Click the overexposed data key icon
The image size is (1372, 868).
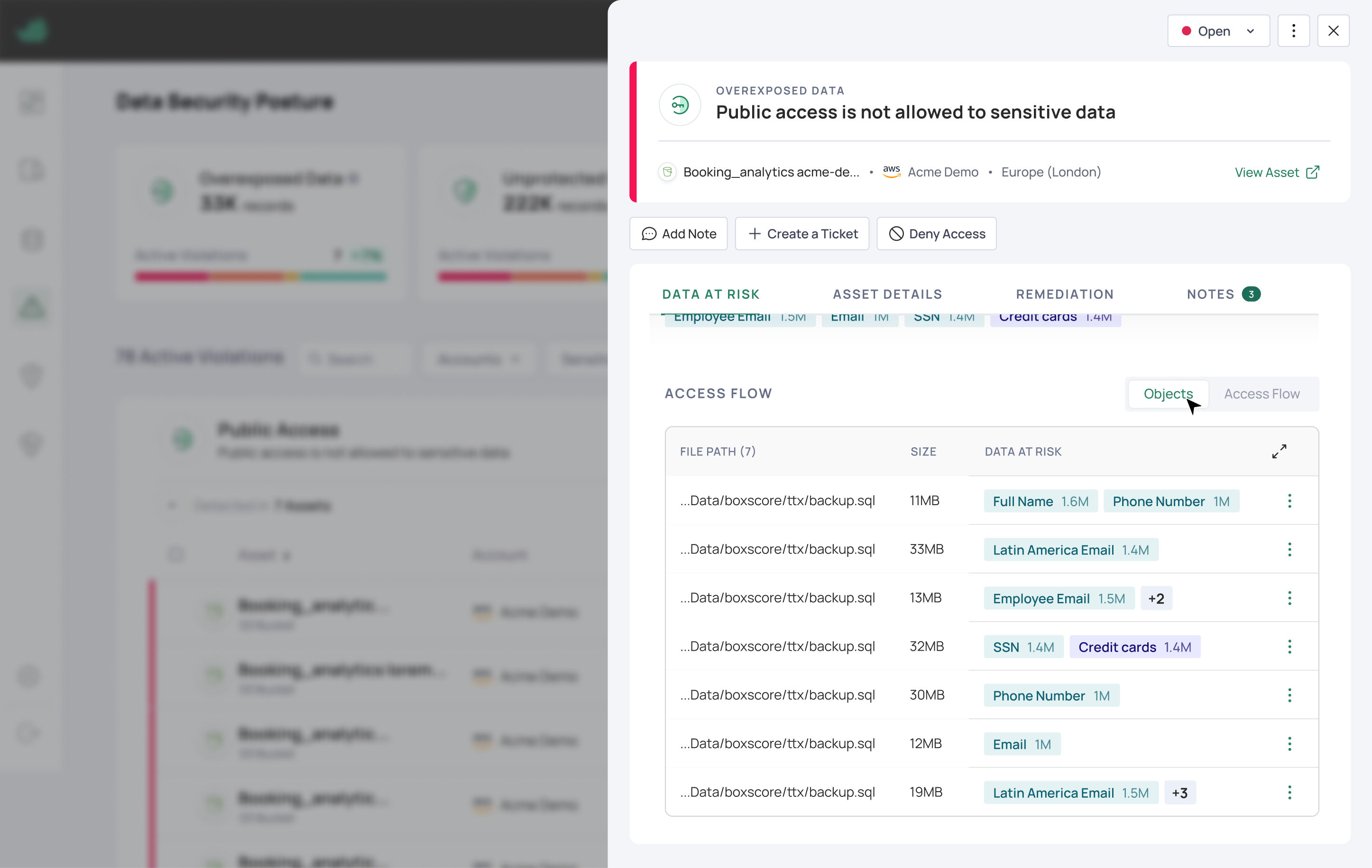(680, 105)
